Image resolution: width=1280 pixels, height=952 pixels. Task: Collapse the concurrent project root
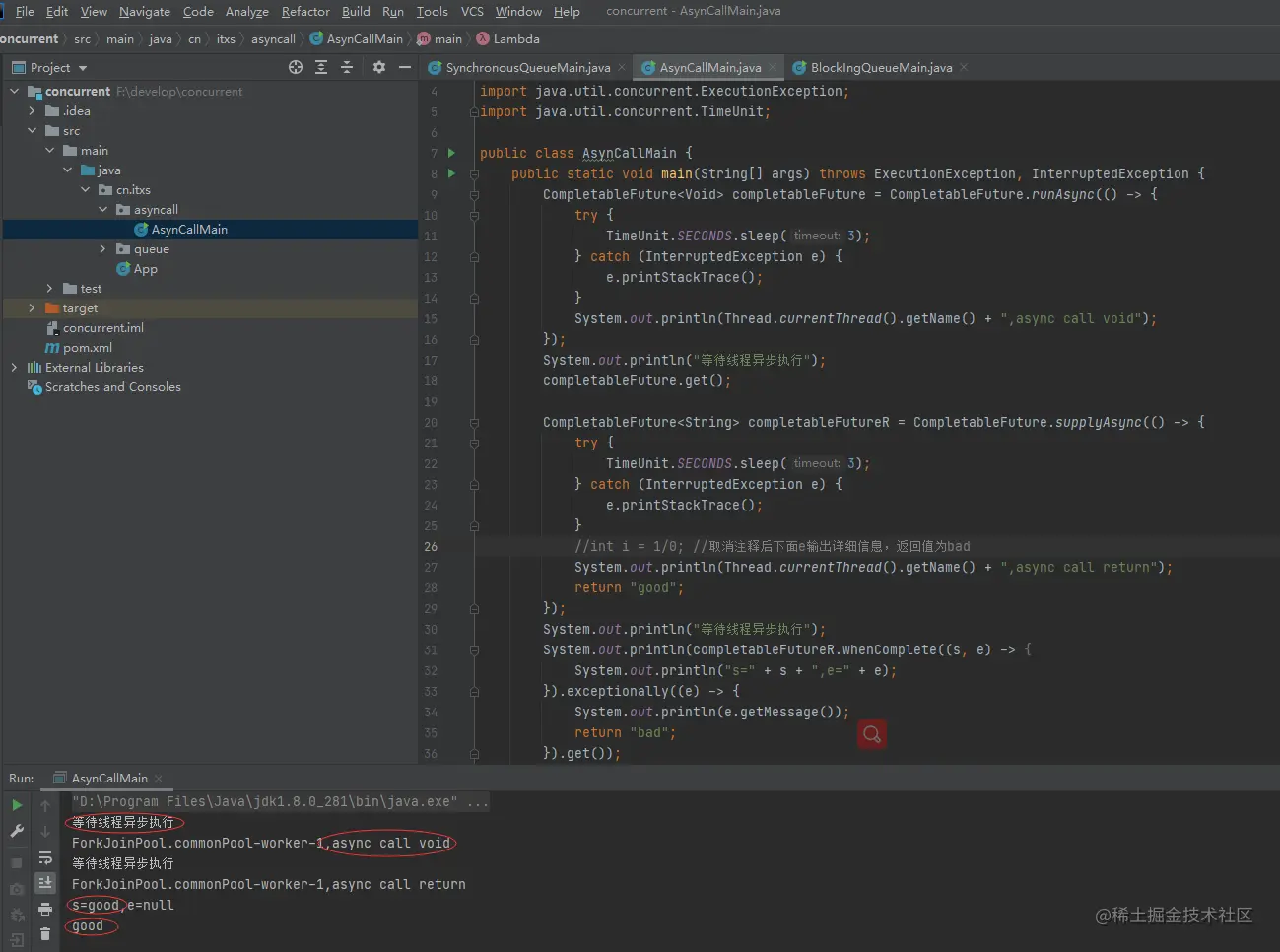pyautogui.click(x=14, y=91)
